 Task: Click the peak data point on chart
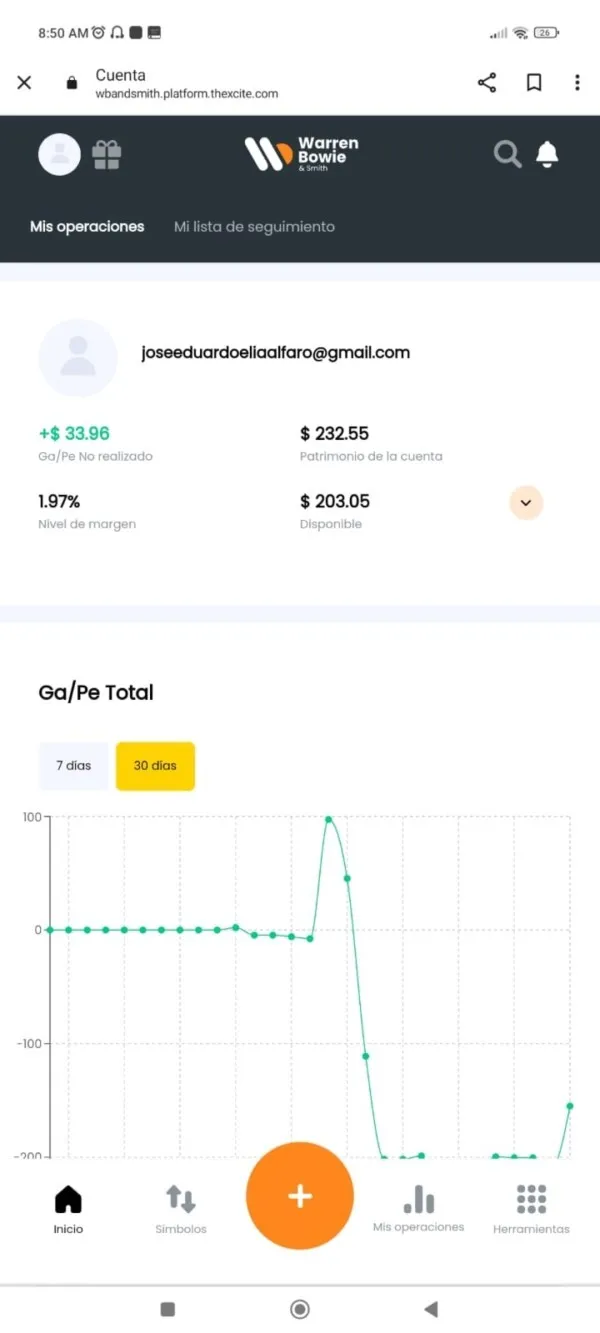coord(329,819)
